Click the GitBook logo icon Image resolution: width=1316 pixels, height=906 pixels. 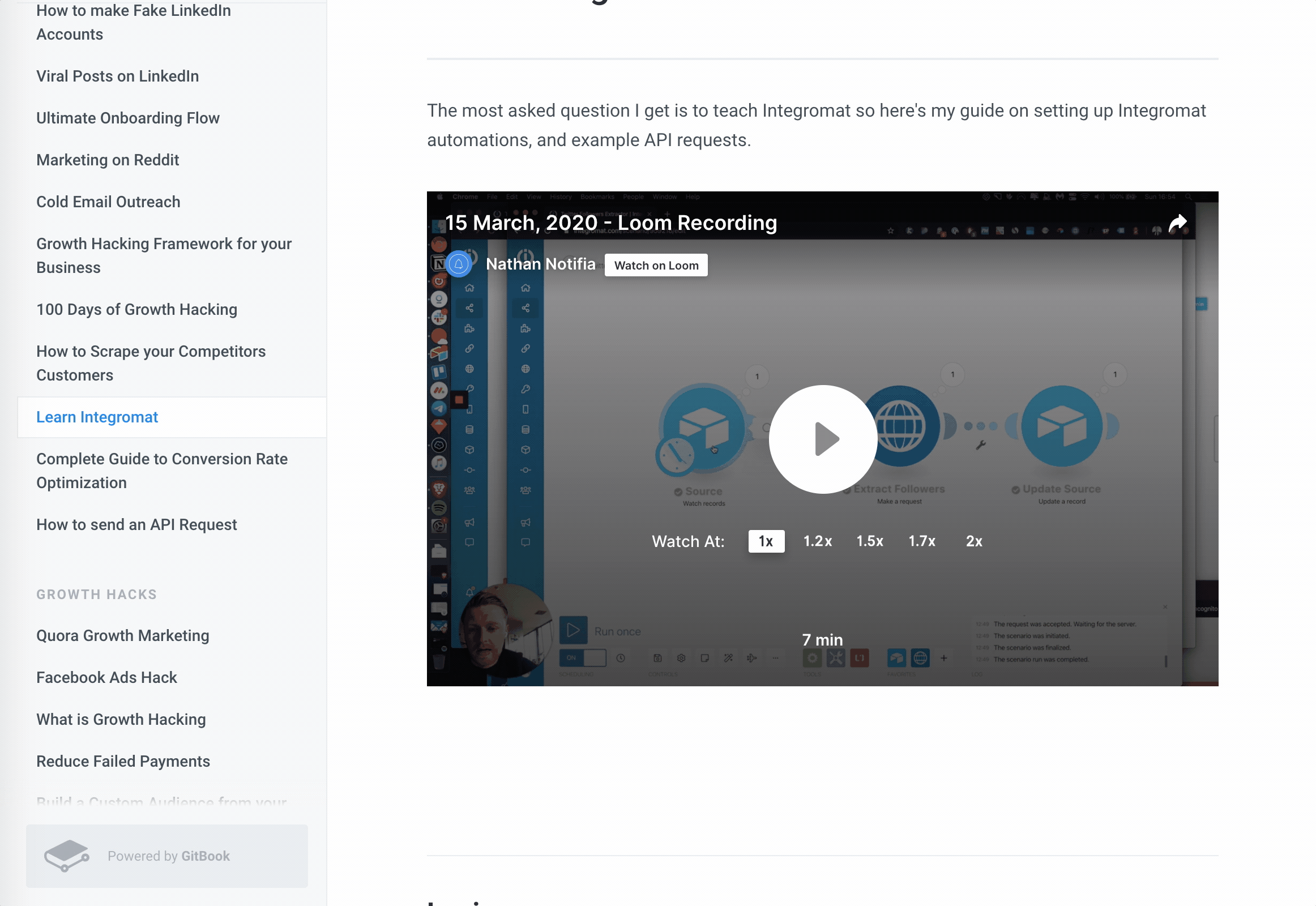[x=66, y=856]
